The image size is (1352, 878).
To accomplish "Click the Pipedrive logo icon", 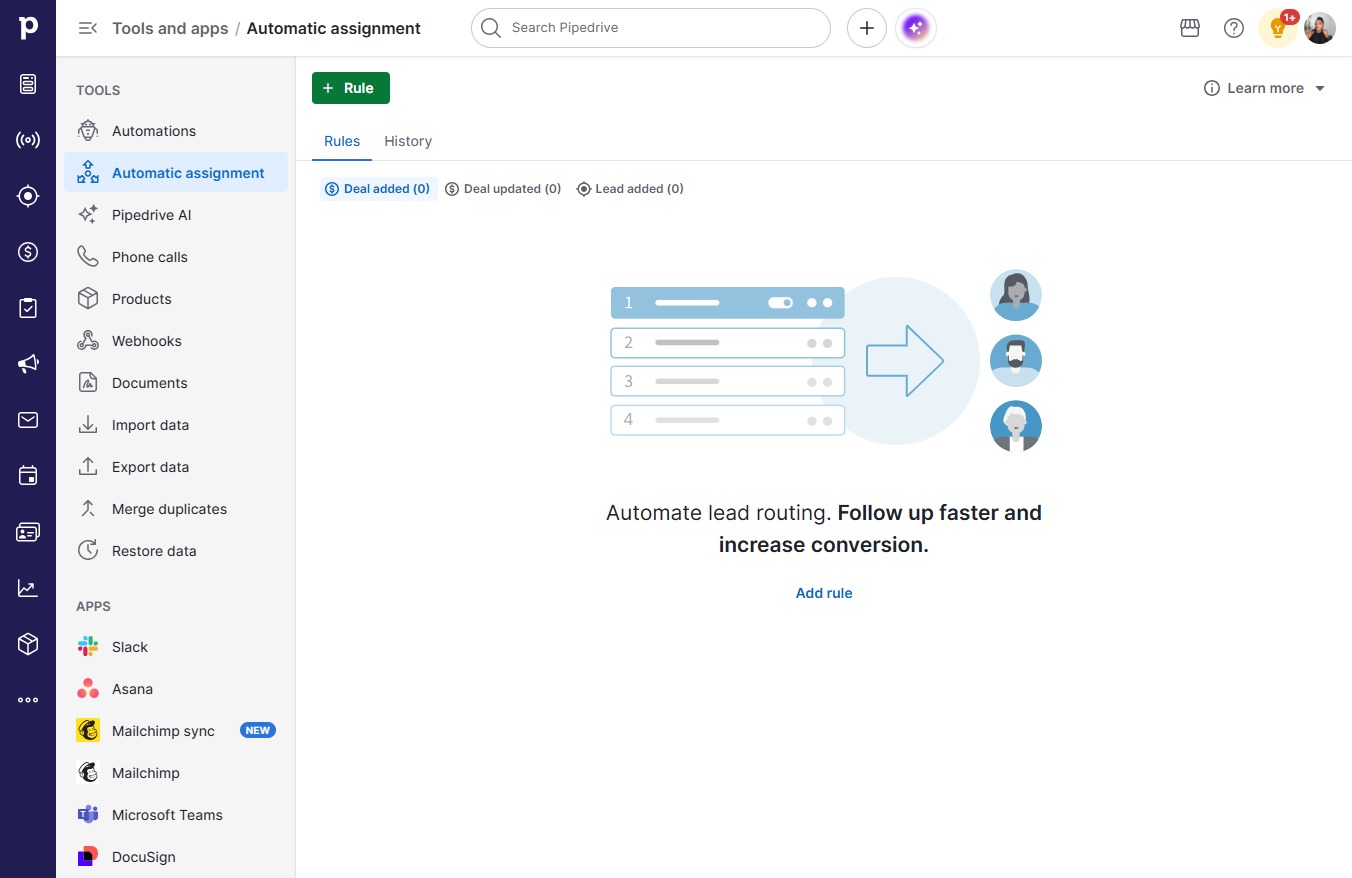I will 28,28.
